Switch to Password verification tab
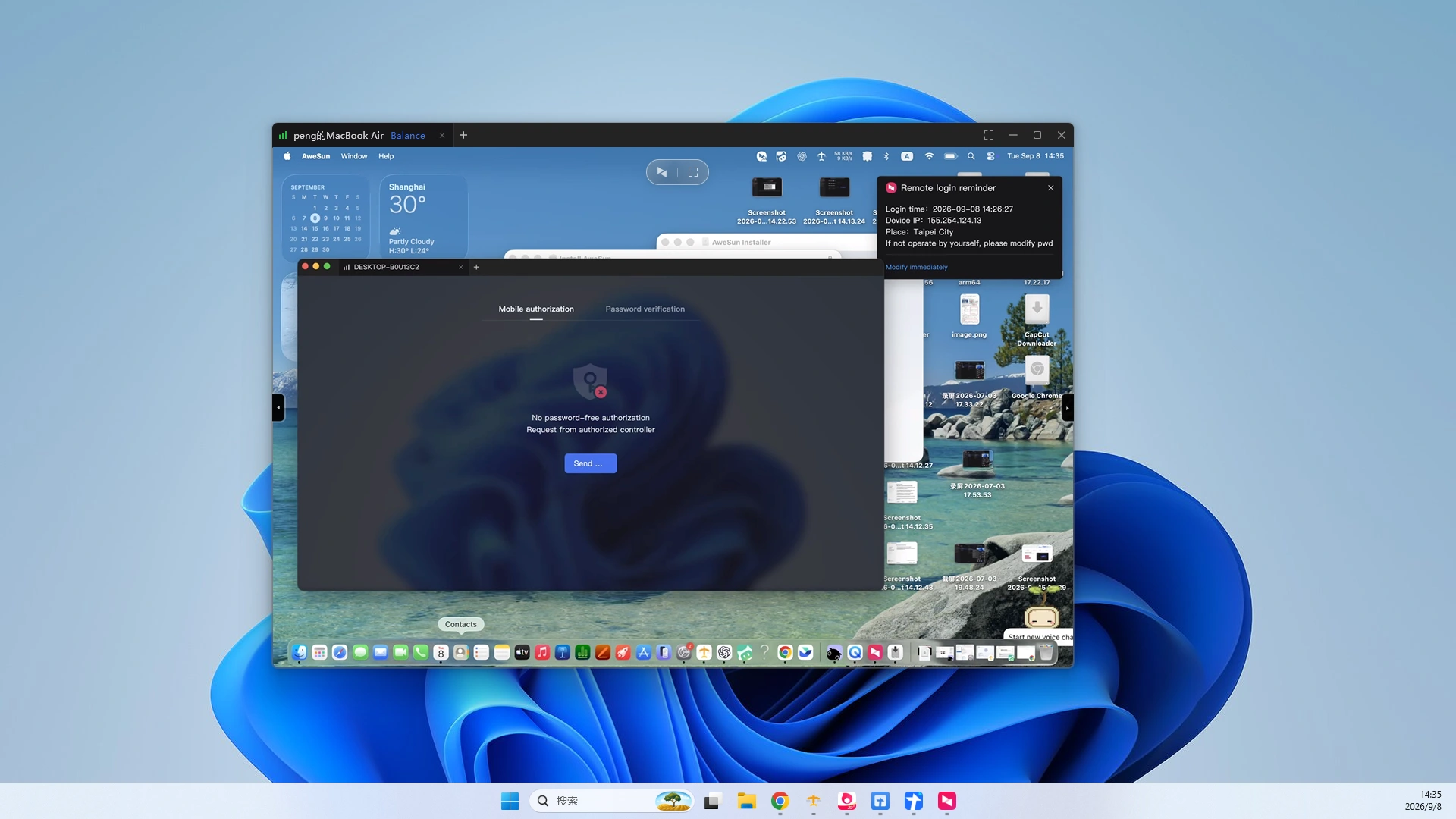This screenshot has height=819, width=1456. [x=645, y=309]
